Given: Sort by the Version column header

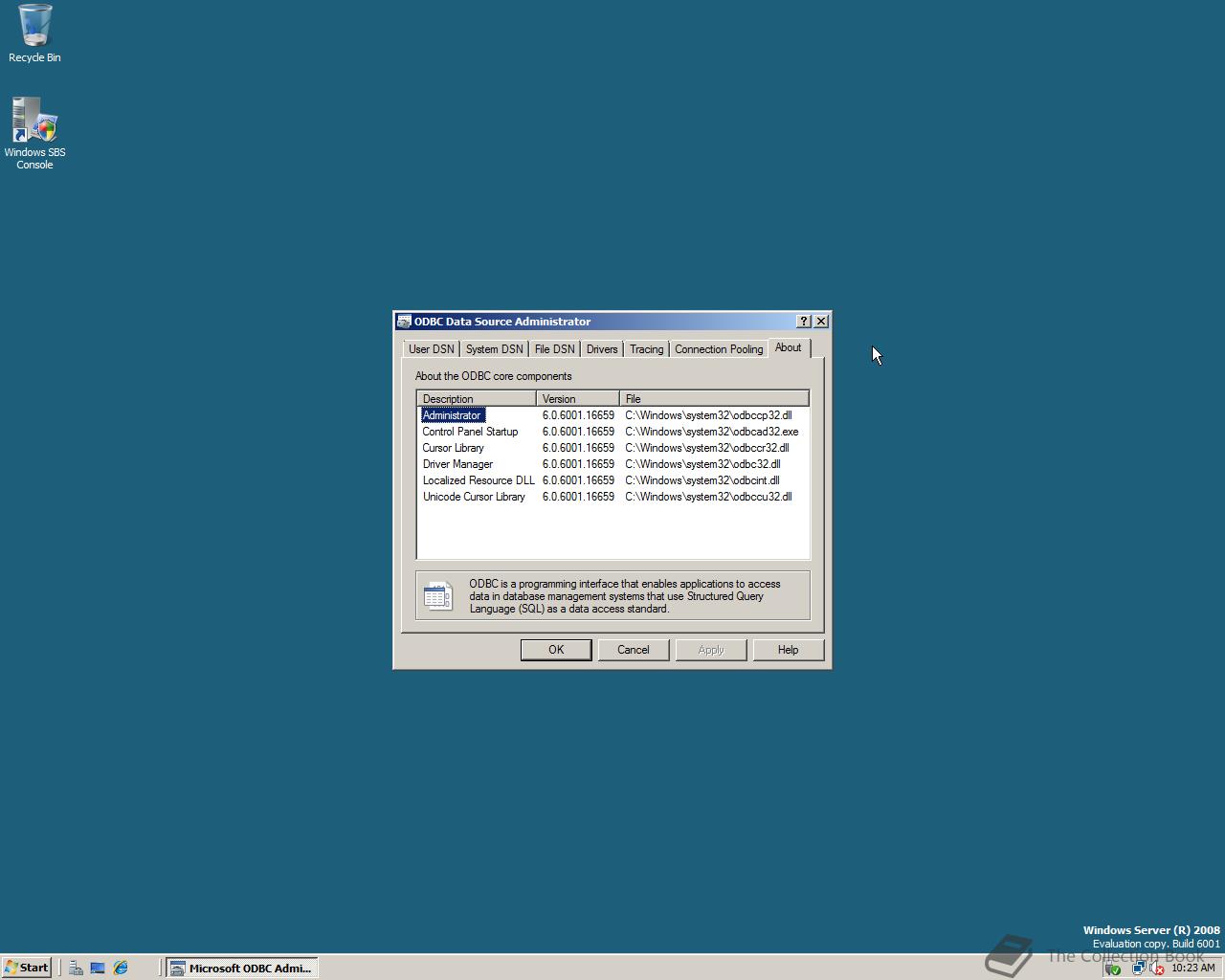Looking at the screenshot, I should click(x=578, y=398).
